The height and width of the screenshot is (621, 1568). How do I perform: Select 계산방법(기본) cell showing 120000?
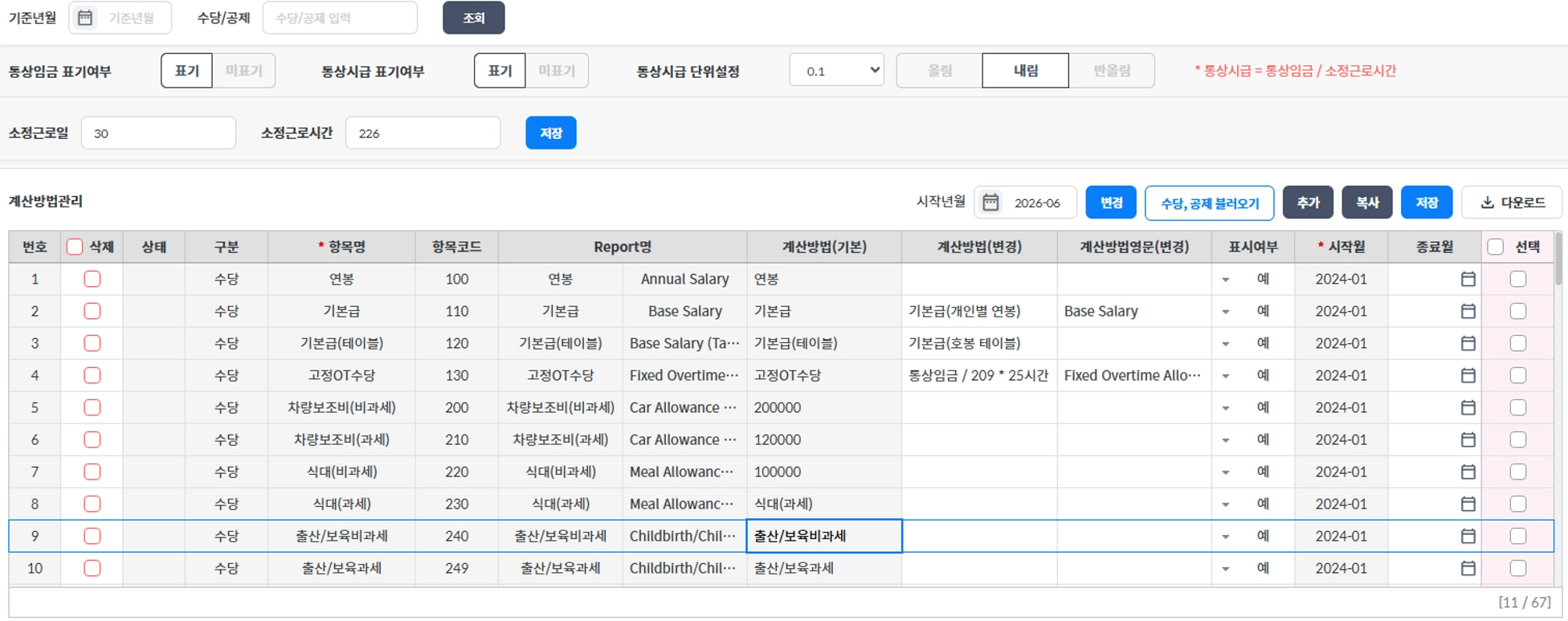click(x=824, y=439)
